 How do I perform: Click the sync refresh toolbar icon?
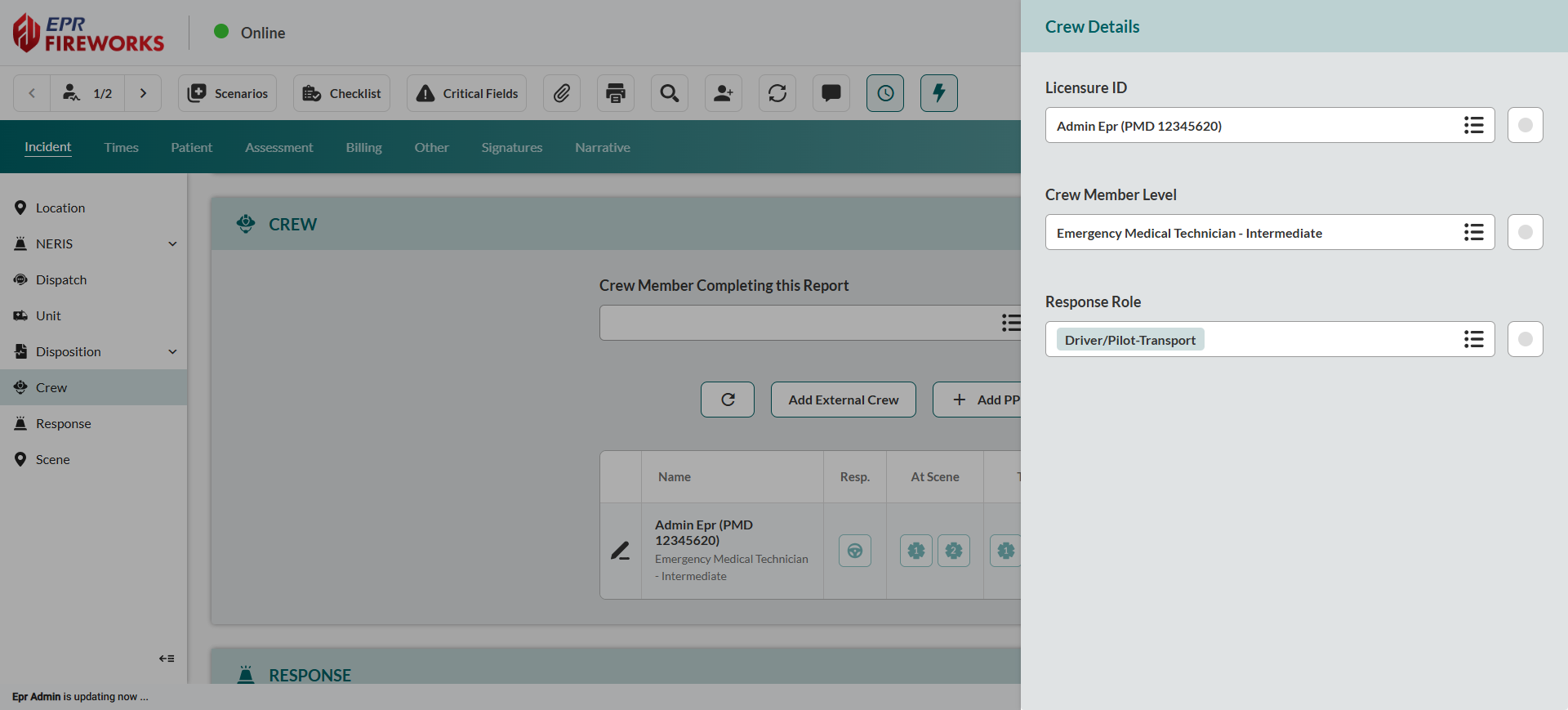(x=777, y=93)
